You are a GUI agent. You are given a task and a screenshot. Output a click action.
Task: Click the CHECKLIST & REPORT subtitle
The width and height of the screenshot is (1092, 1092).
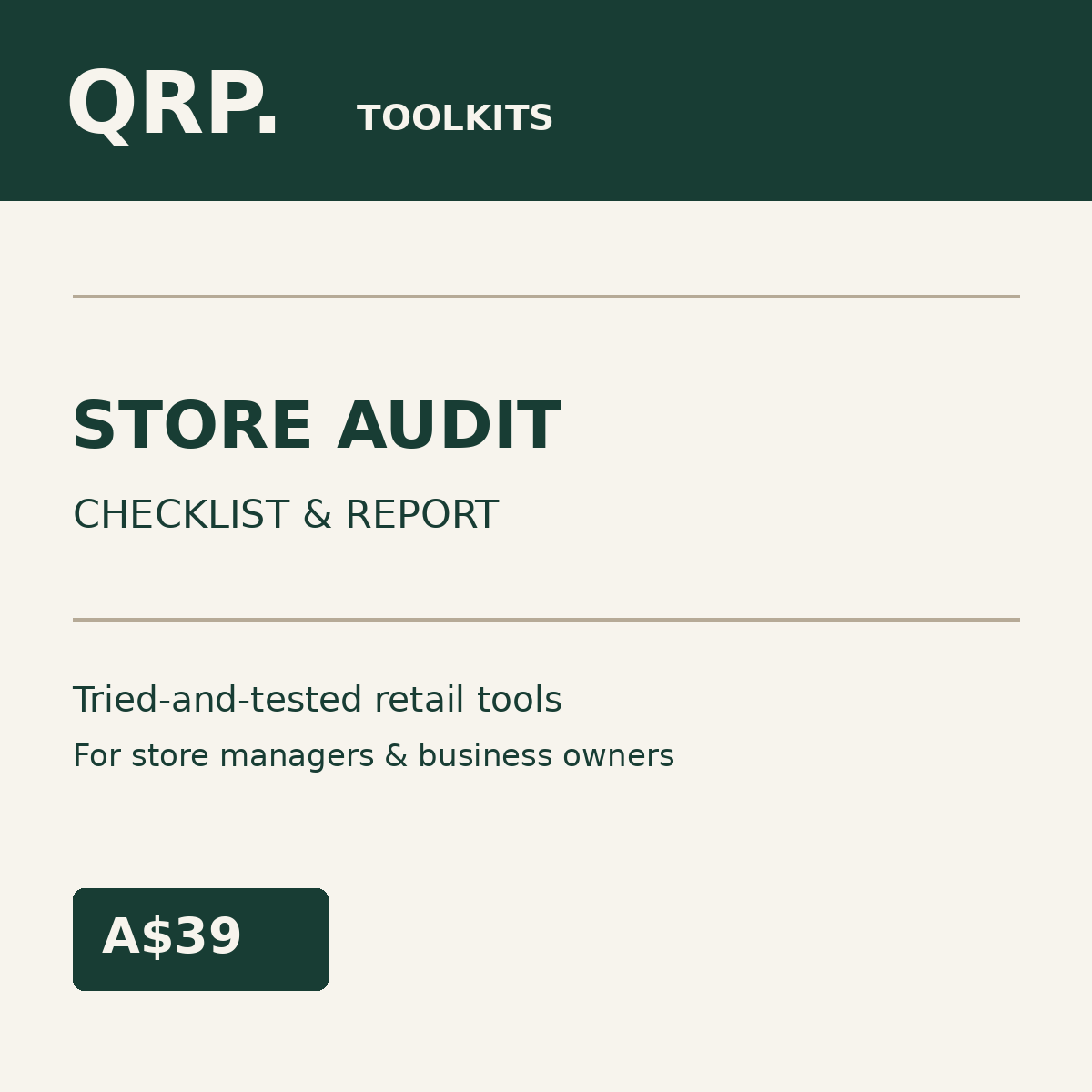286,515
